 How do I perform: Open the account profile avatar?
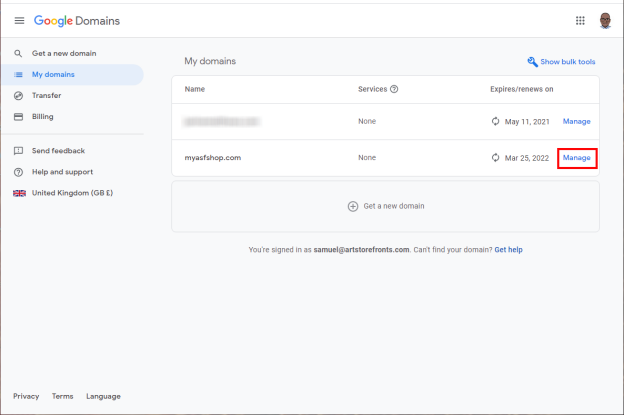coord(605,21)
